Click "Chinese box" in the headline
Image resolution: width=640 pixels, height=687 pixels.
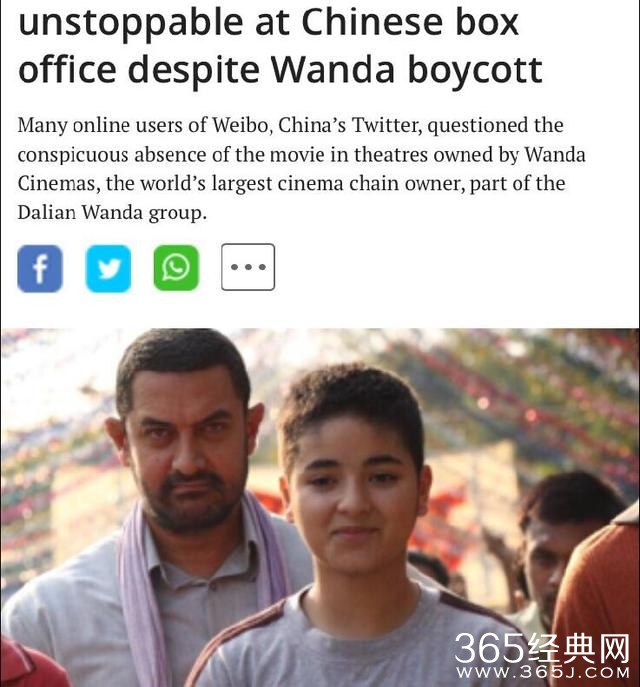[x=410, y=23]
